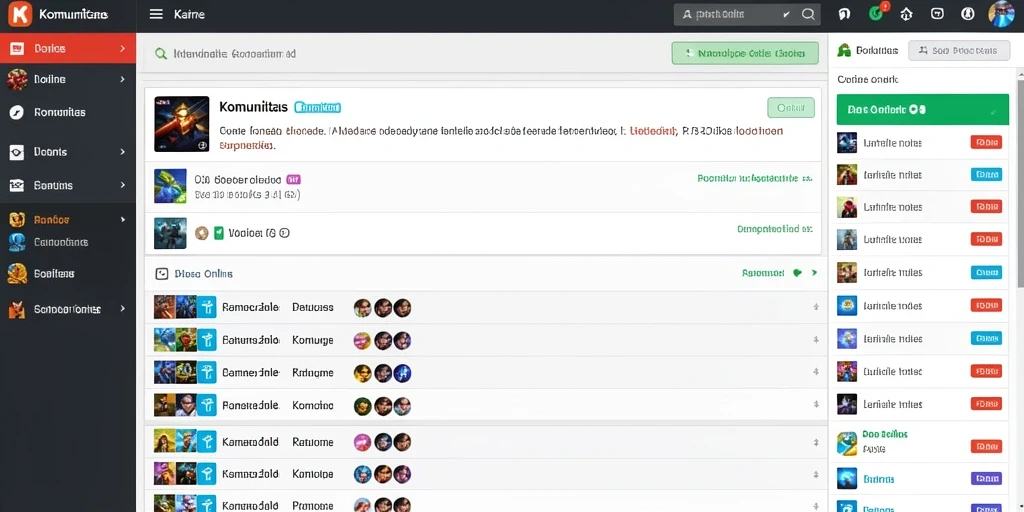Click the Dloso Onlins section heading
This screenshot has height=512, width=1024.
click(204, 274)
